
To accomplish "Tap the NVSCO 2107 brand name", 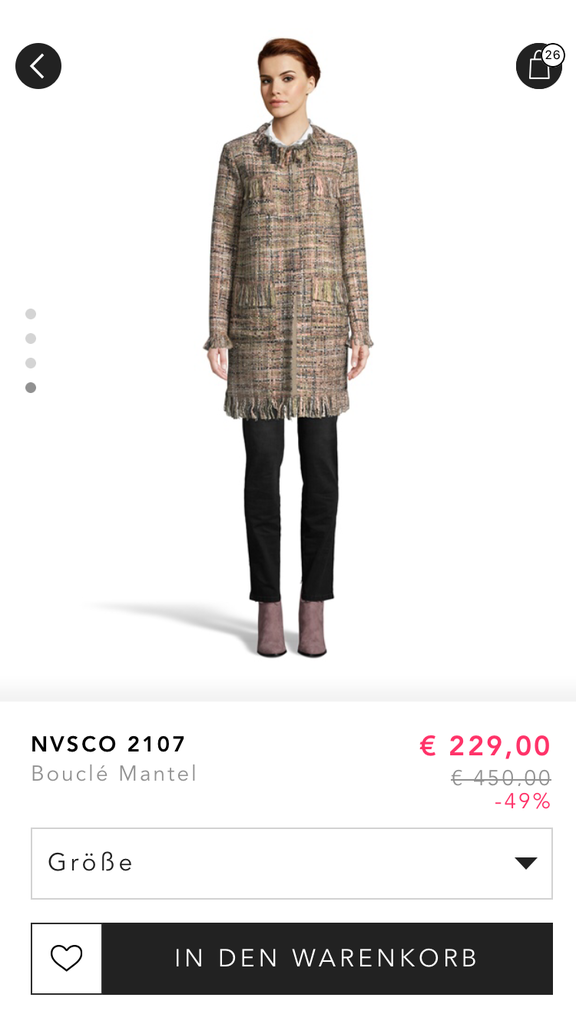I will pos(108,744).
